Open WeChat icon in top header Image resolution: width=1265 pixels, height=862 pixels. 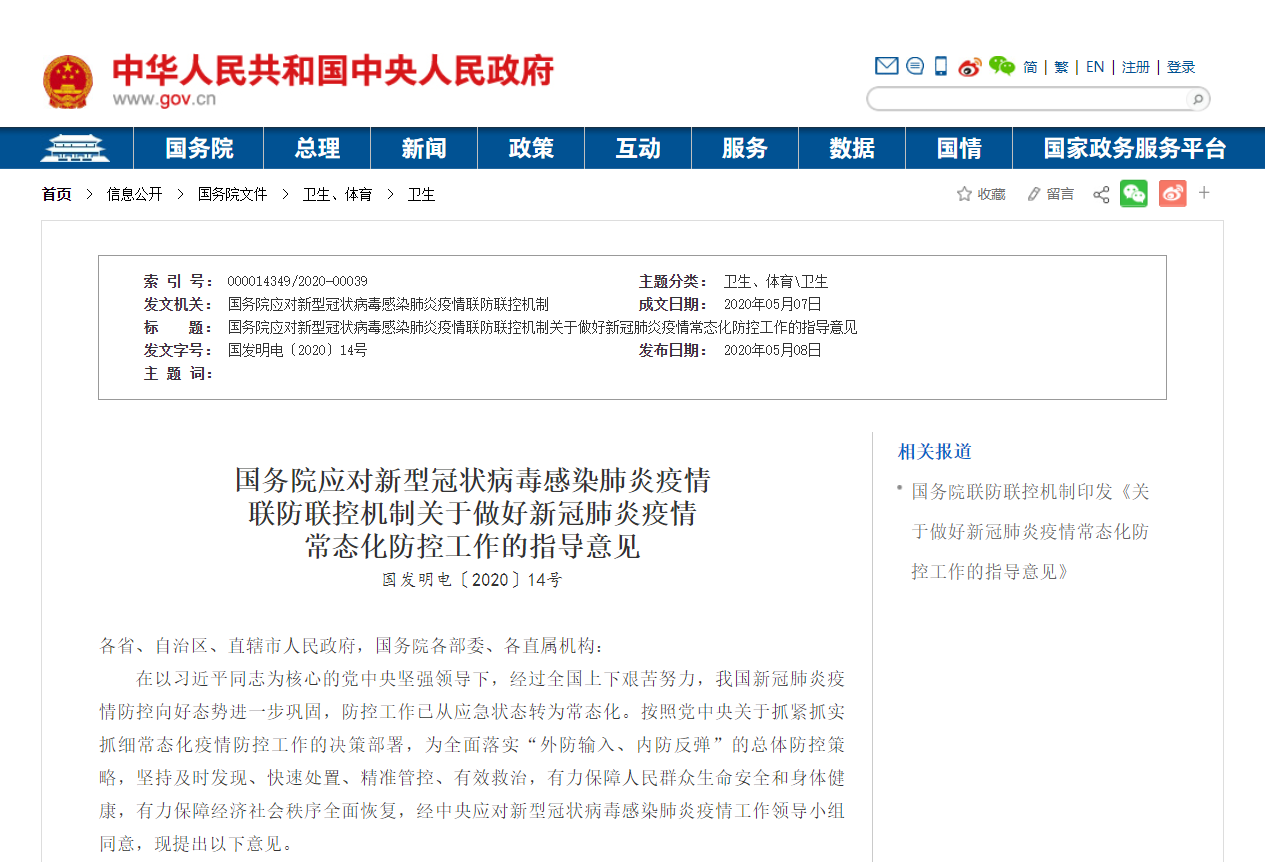pyautogui.click(x=1002, y=66)
